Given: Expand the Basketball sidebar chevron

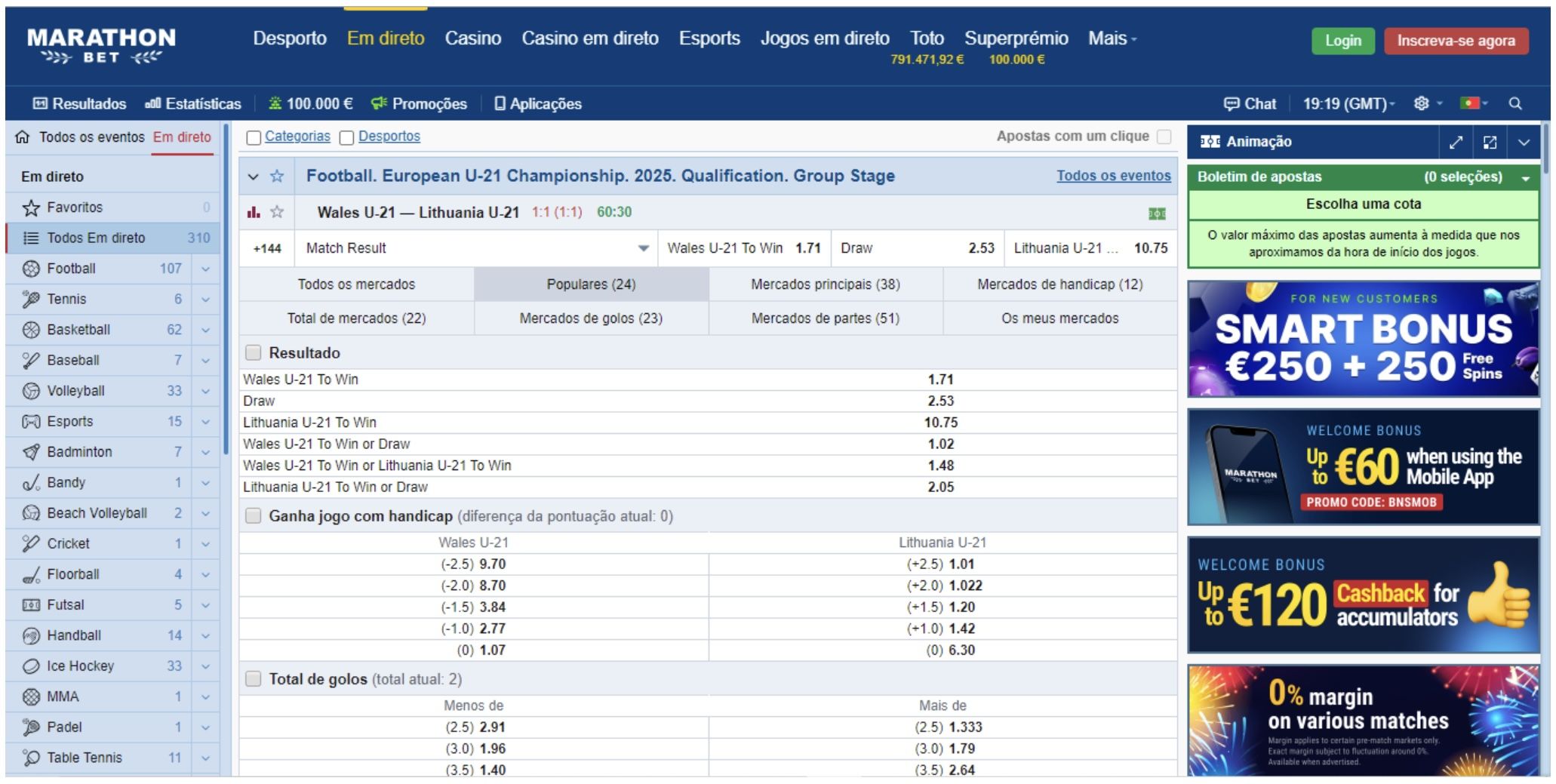Looking at the screenshot, I should coord(205,330).
